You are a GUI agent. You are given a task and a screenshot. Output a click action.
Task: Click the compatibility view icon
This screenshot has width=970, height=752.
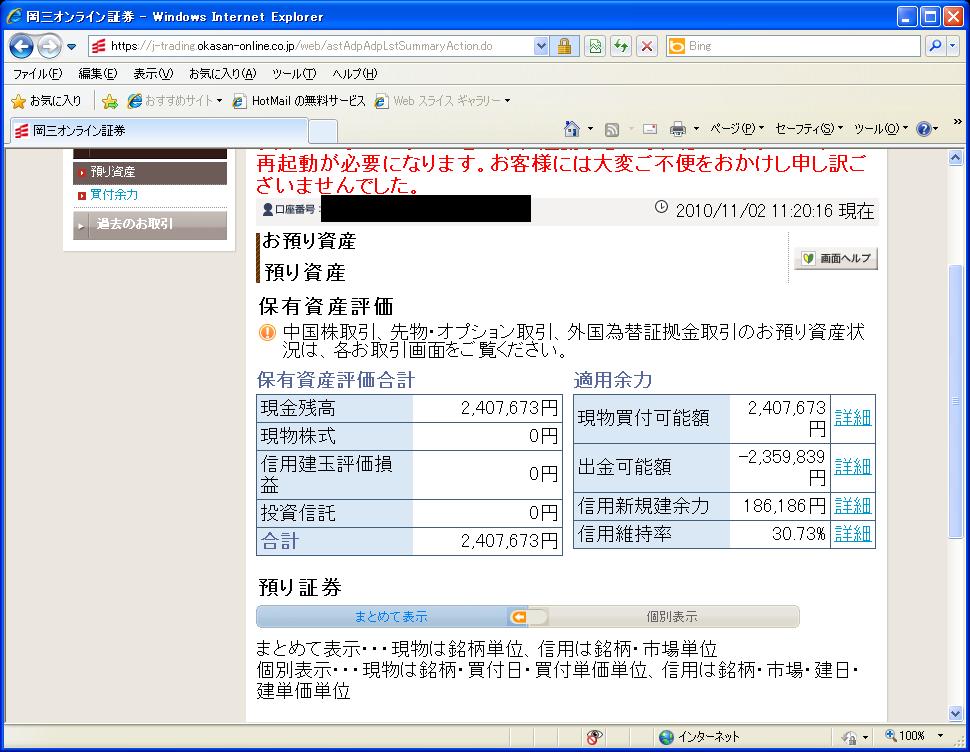tap(595, 46)
